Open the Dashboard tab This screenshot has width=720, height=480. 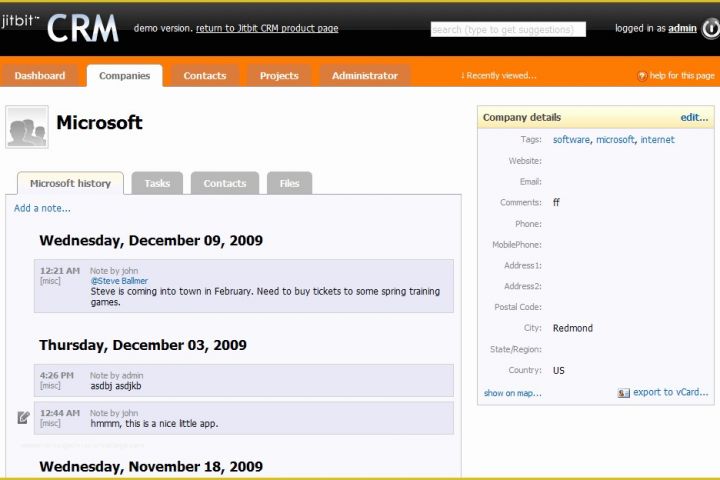[x=39, y=76]
